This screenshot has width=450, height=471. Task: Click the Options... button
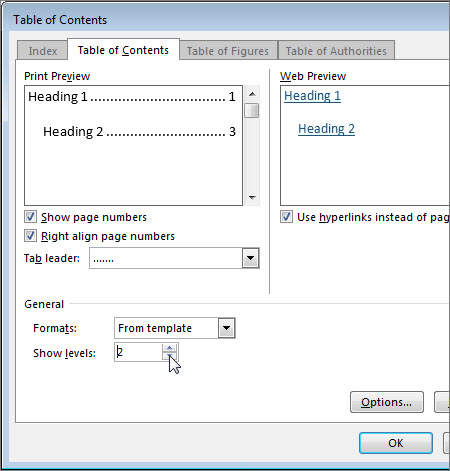pyautogui.click(x=387, y=402)
